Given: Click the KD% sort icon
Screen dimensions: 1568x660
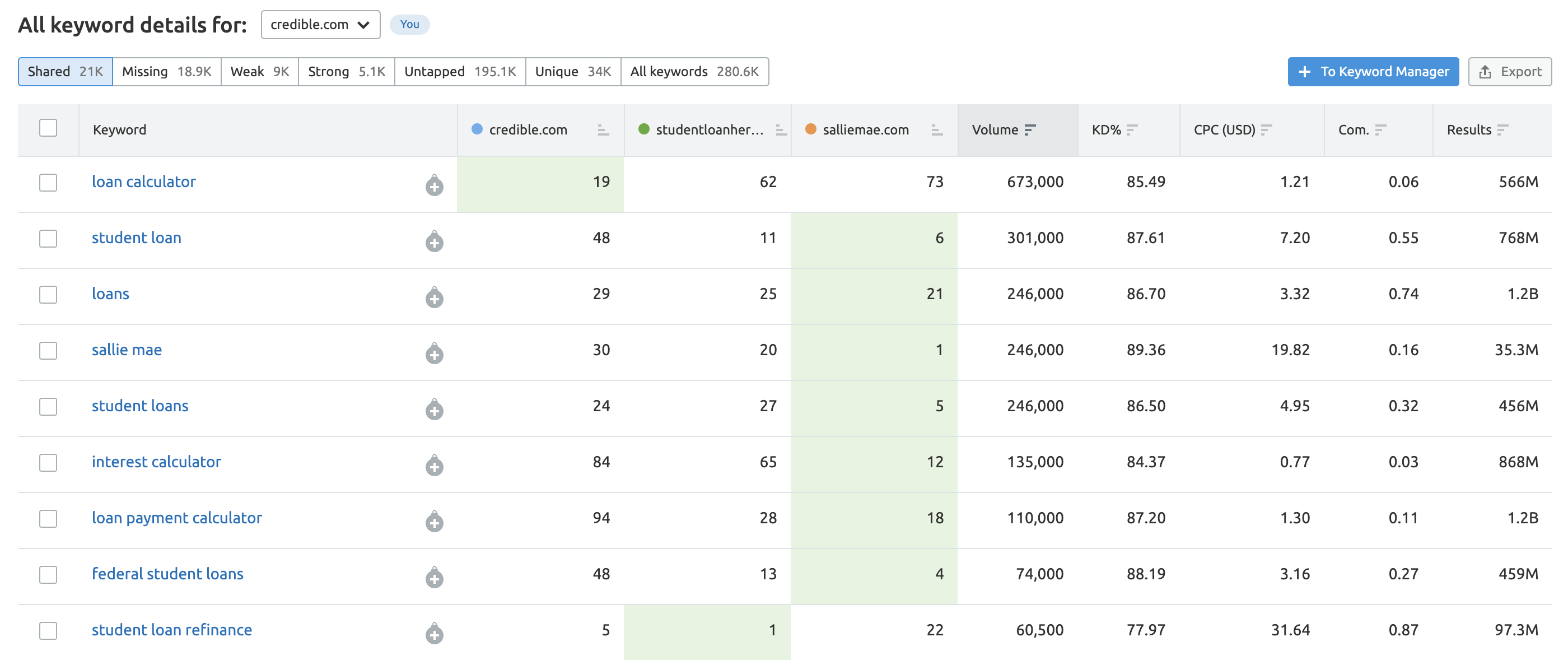Looking at the screenshot, I should coord(1132,129).
